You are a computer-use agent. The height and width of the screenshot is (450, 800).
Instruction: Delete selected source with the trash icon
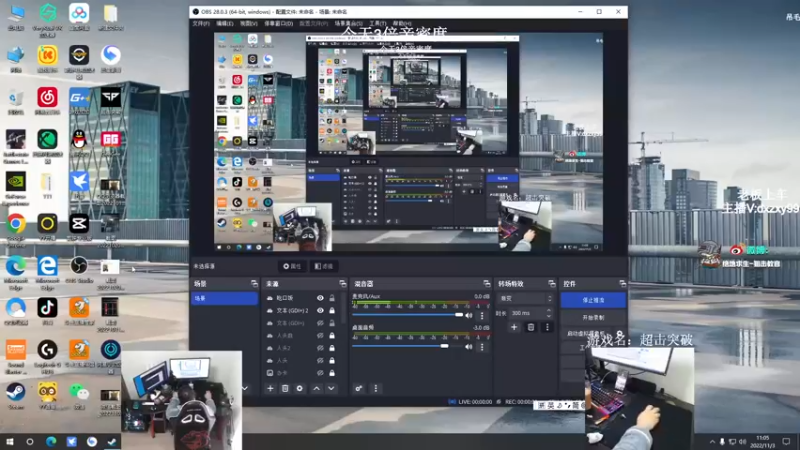pos(285,388)
